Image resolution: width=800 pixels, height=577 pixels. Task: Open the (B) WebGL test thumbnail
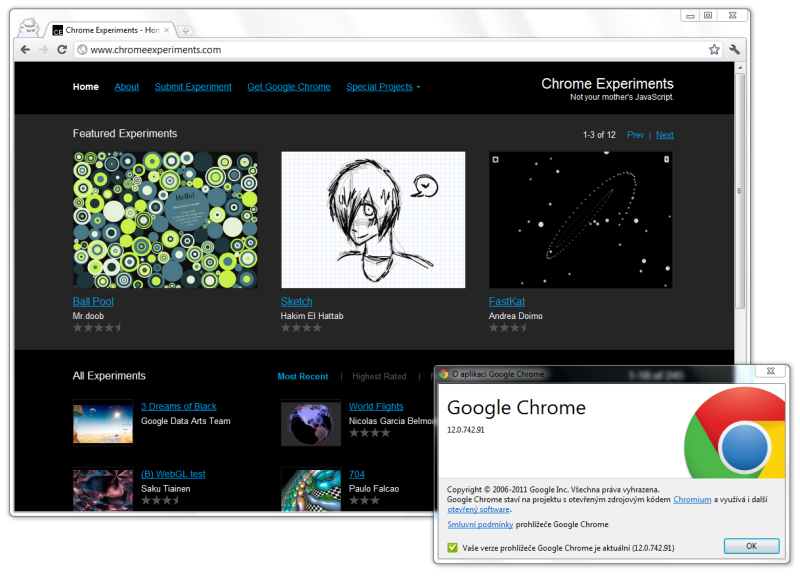click(x=103, y=489)
